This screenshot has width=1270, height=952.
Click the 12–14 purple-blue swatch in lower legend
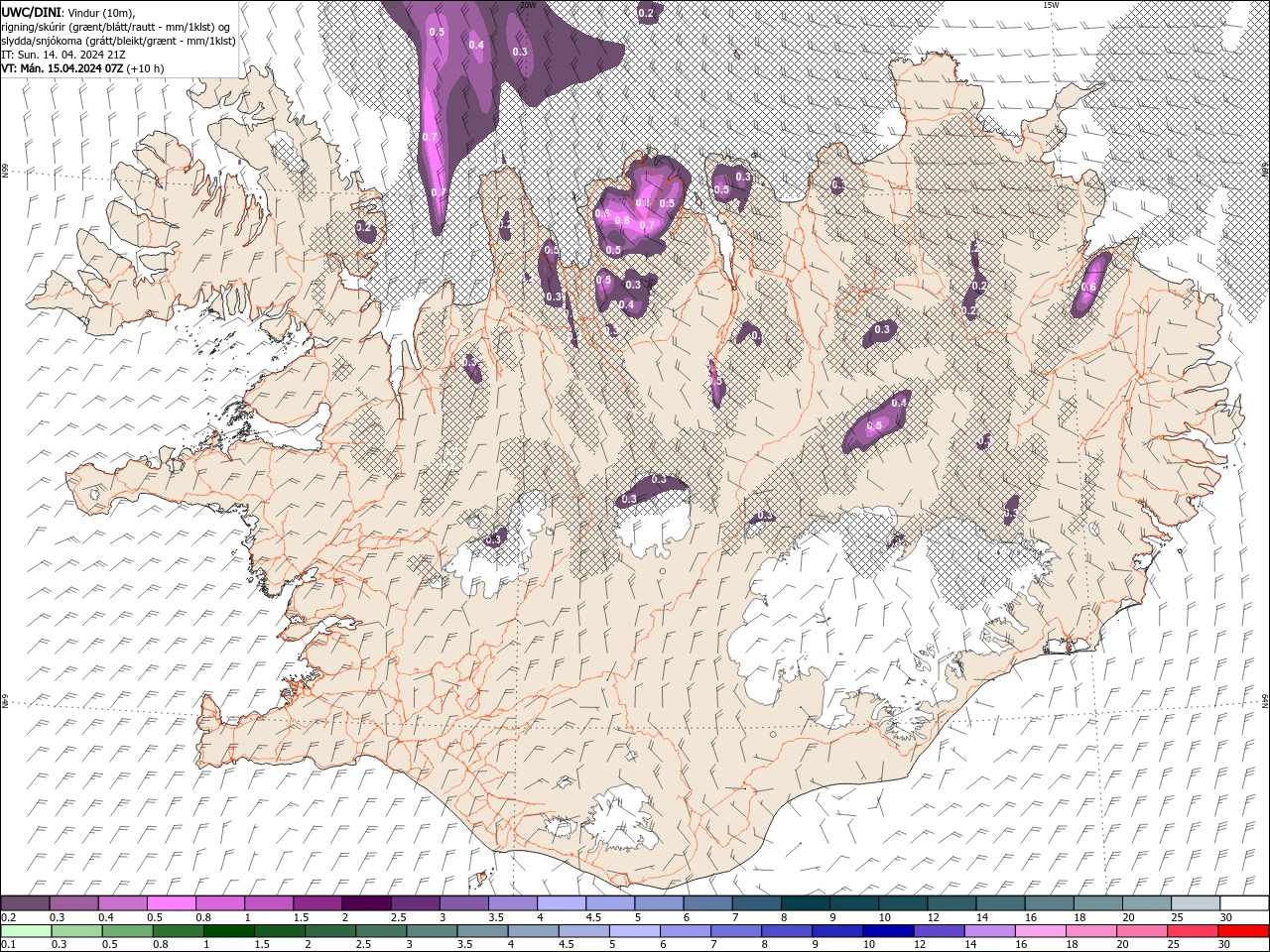(939, 931)
